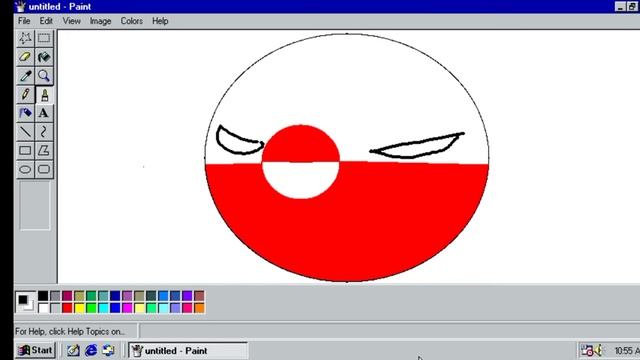This screenshot has width=640, height=360.
Task: Select the bright green palette swatch
Action: [91, 308]
